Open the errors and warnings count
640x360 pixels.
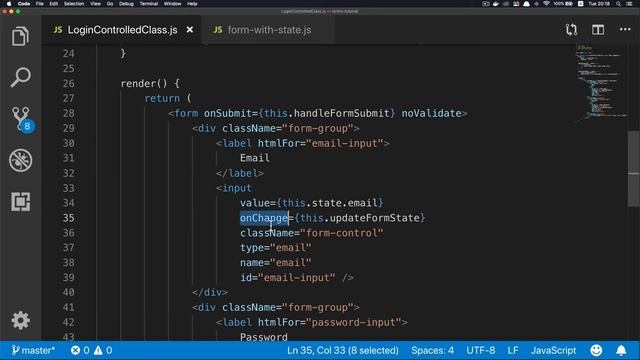91,350
